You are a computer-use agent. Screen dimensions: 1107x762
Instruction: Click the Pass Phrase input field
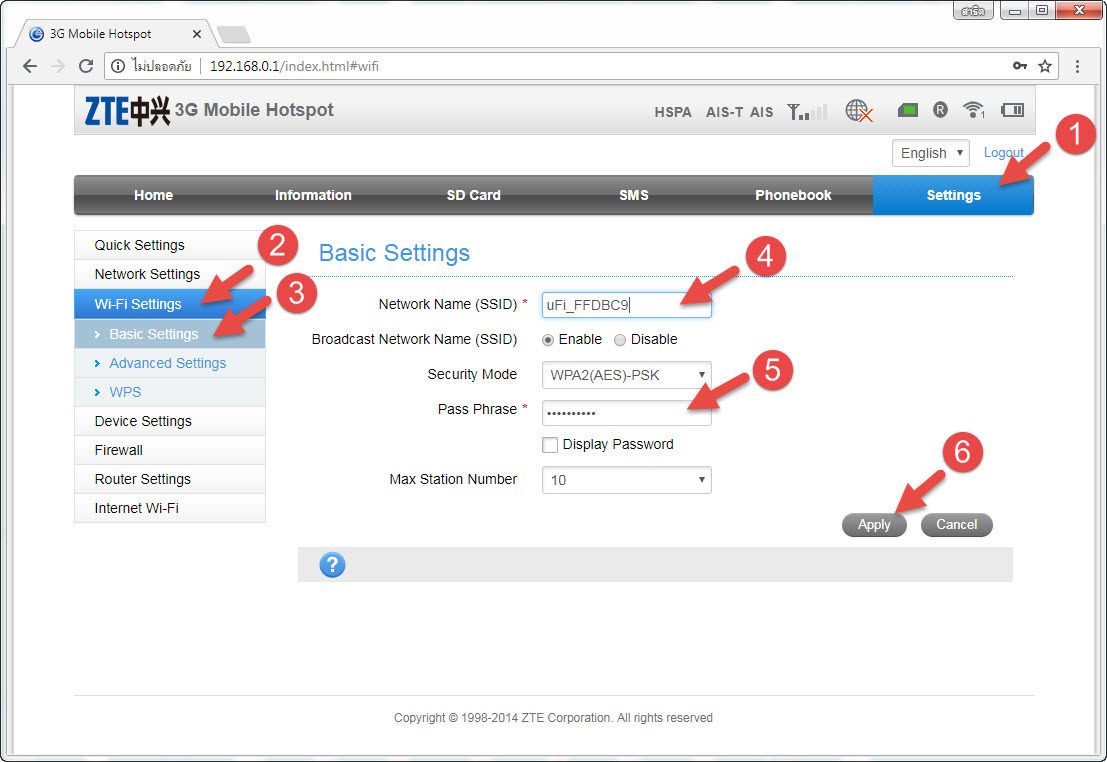click(626, 412)
